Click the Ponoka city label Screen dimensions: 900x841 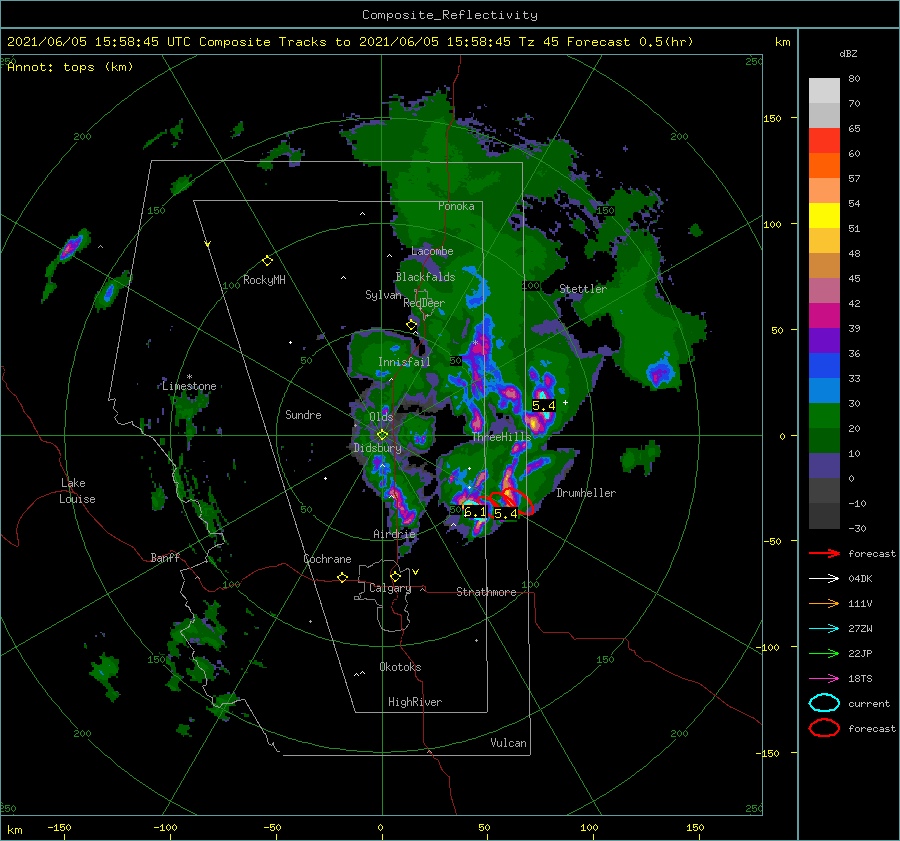pyautogui.click(x=456, y=207)
